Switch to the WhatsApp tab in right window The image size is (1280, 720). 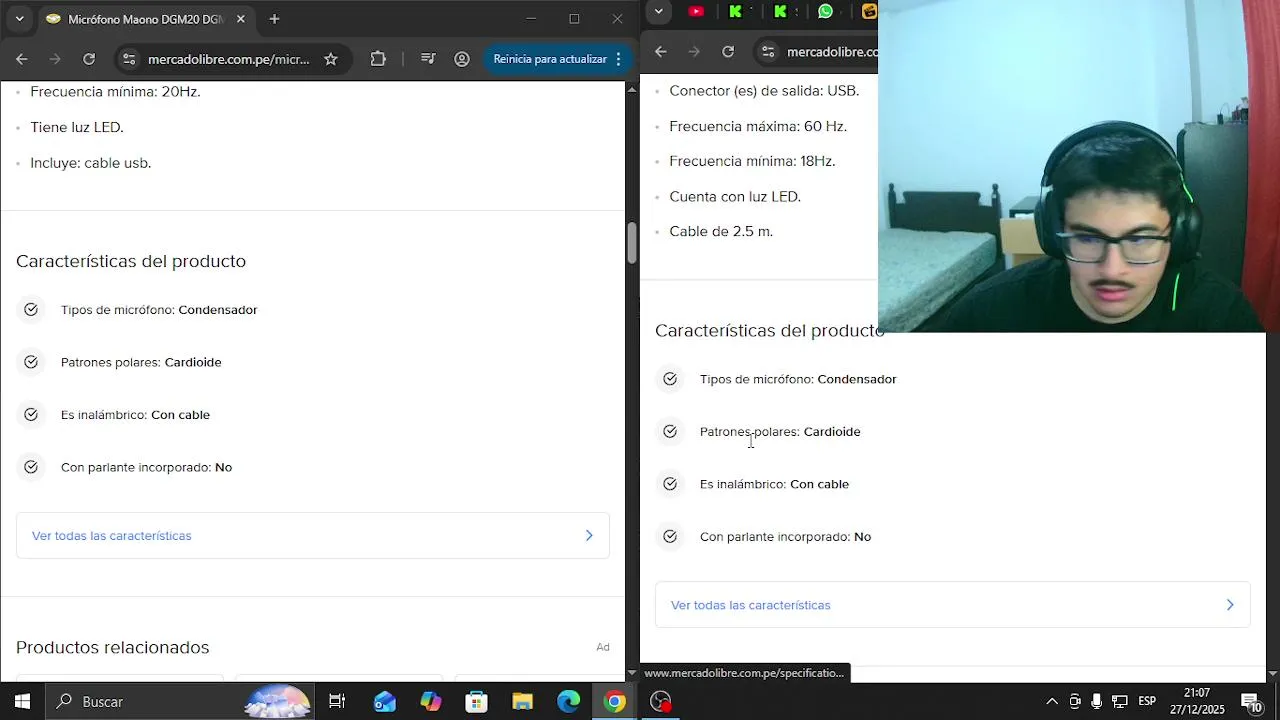pos(825,12)
